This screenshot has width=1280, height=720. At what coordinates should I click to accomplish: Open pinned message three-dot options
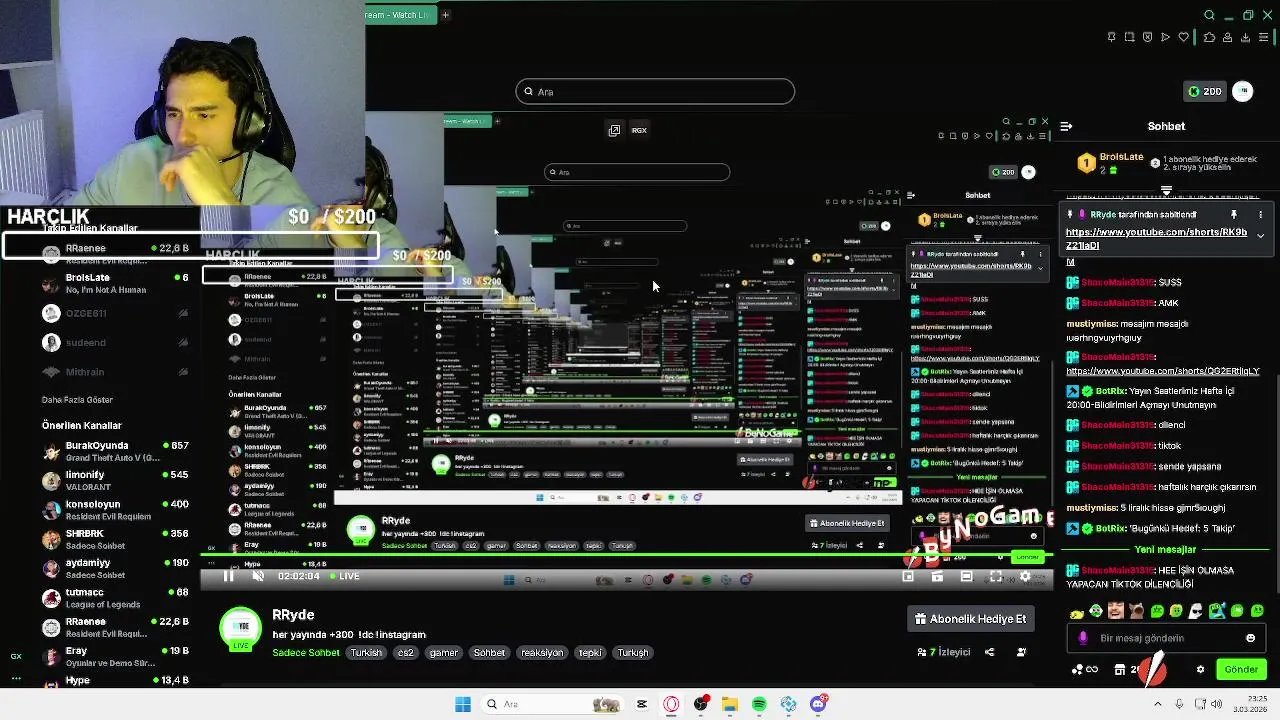click(1260, 215)
